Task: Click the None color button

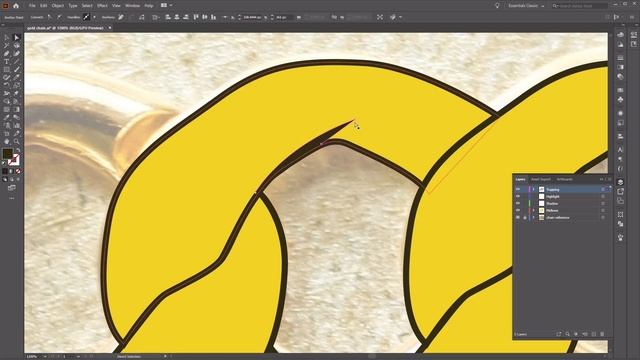Action: click(x=18, y=171)
